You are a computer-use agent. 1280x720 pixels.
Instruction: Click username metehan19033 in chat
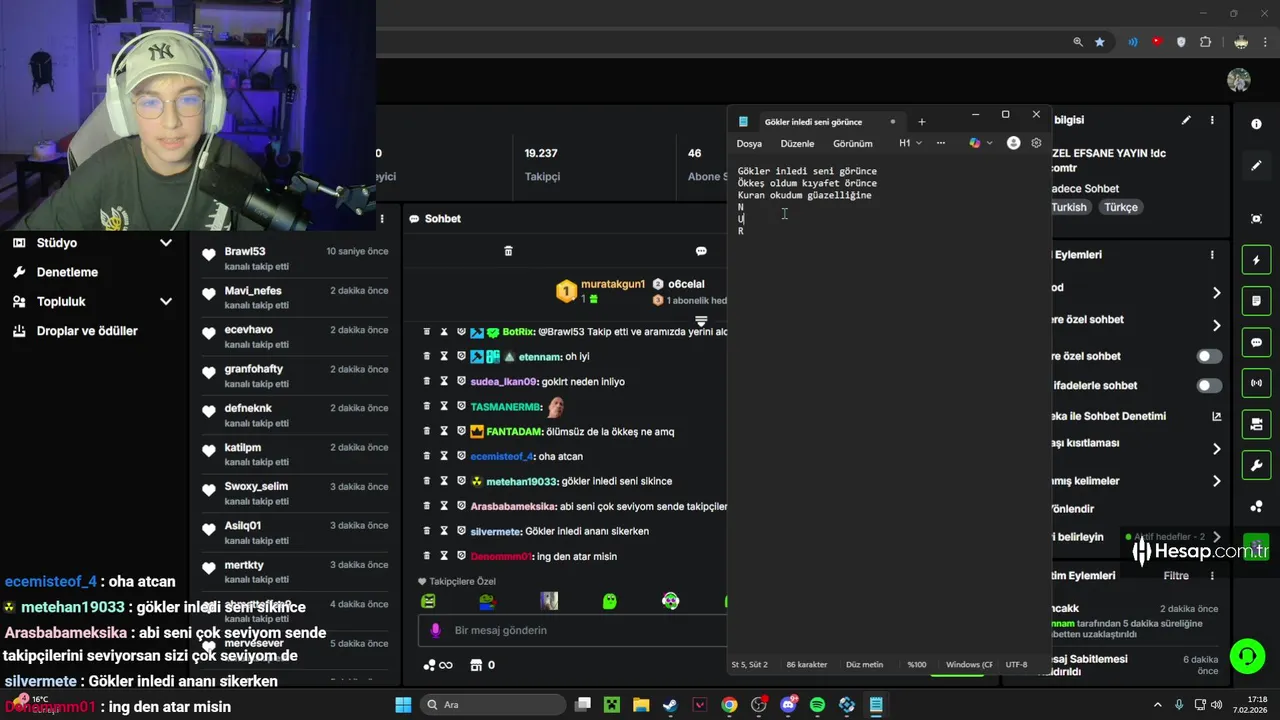(522, 481)
